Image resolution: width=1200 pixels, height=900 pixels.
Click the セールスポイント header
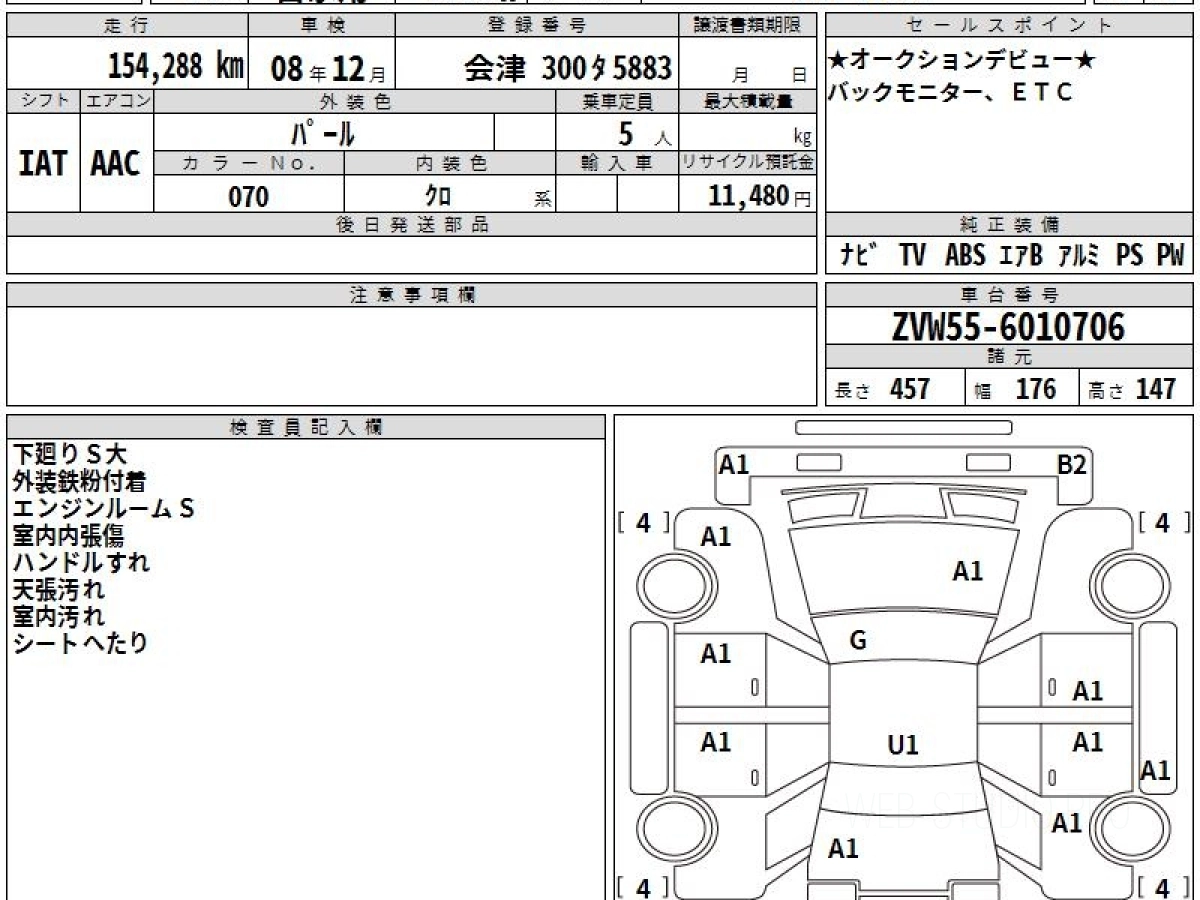[x=1009, y=26]
